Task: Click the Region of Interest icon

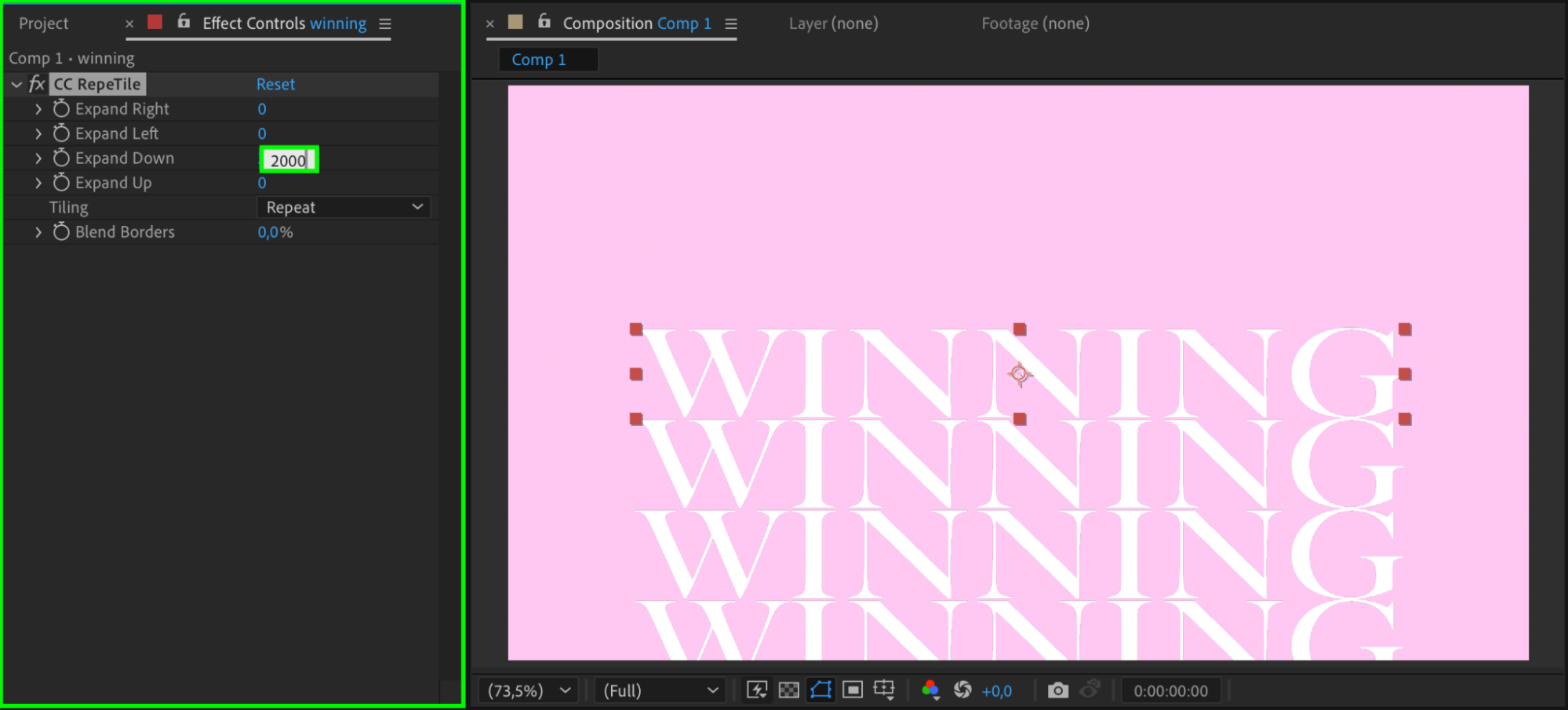Action: click(853, 690)
